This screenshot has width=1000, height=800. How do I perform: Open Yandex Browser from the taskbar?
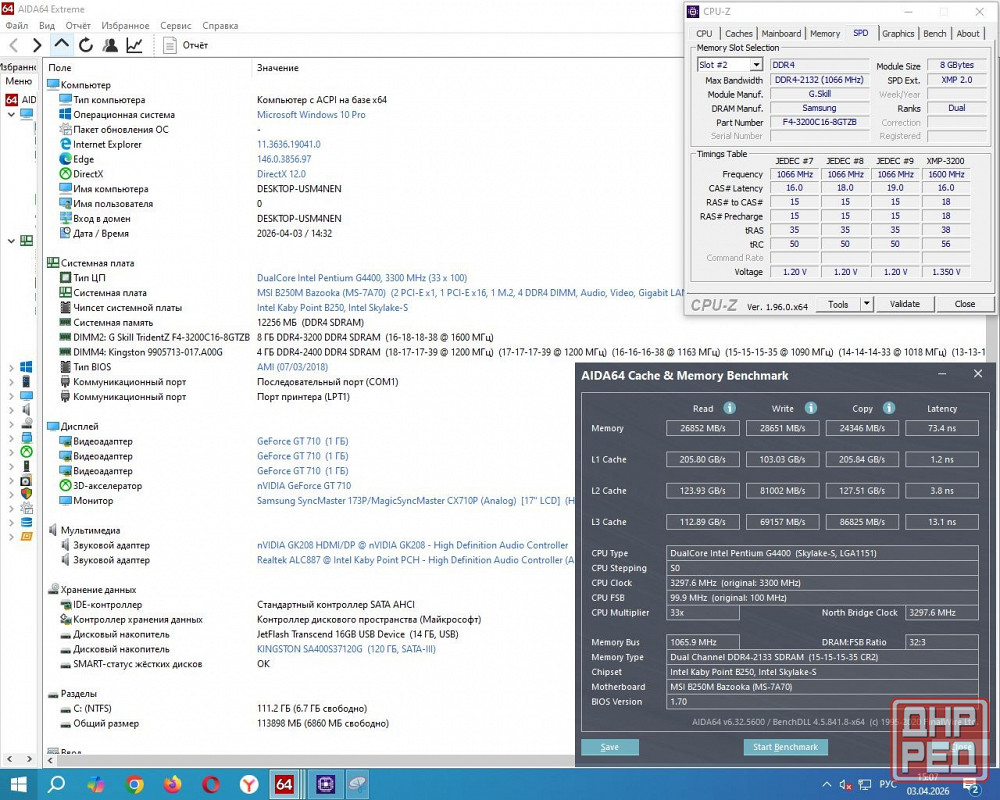[x=248, y=784]
